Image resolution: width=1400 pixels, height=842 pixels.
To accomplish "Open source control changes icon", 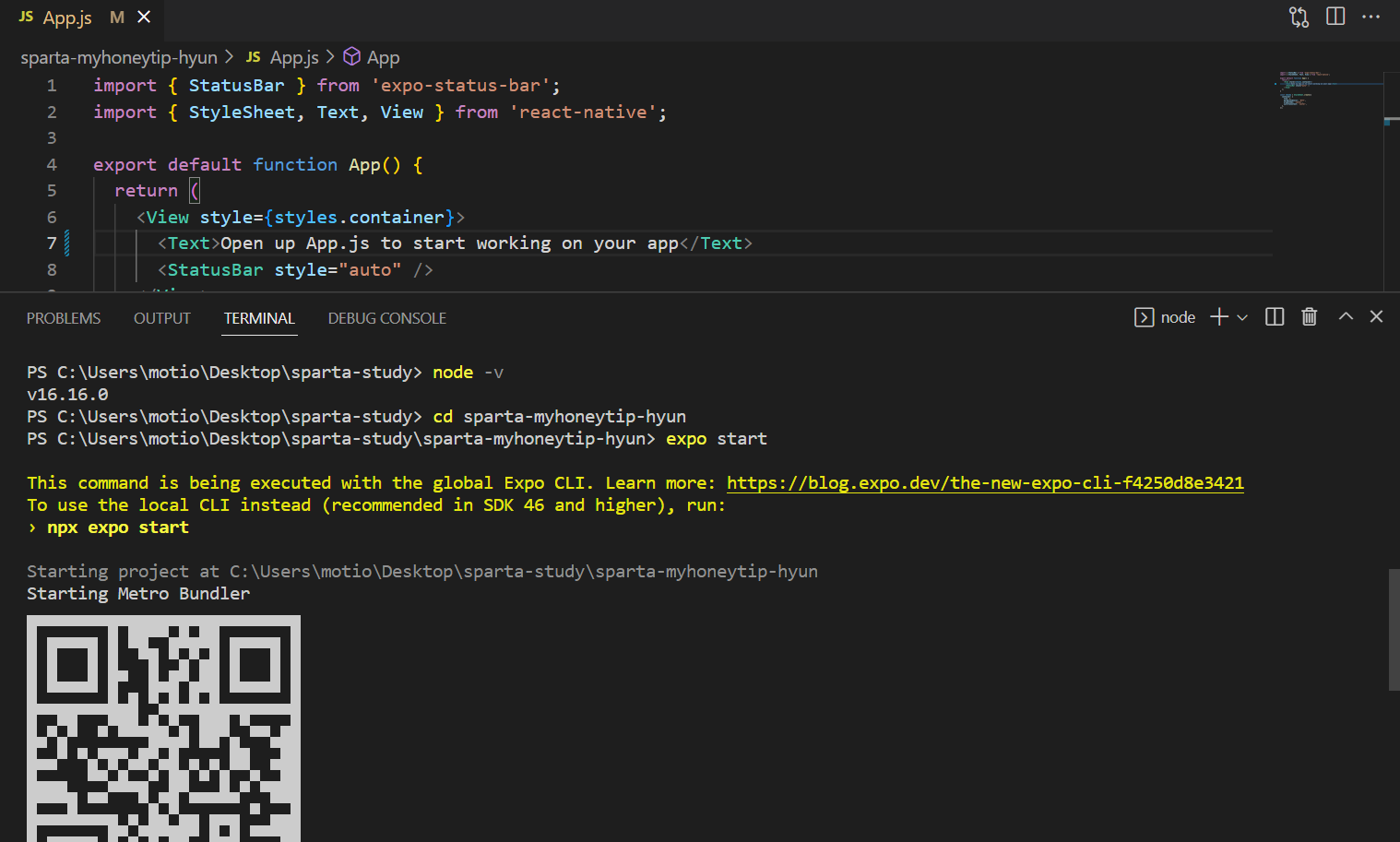I will pyautogui.click(x=1299, y=17).
